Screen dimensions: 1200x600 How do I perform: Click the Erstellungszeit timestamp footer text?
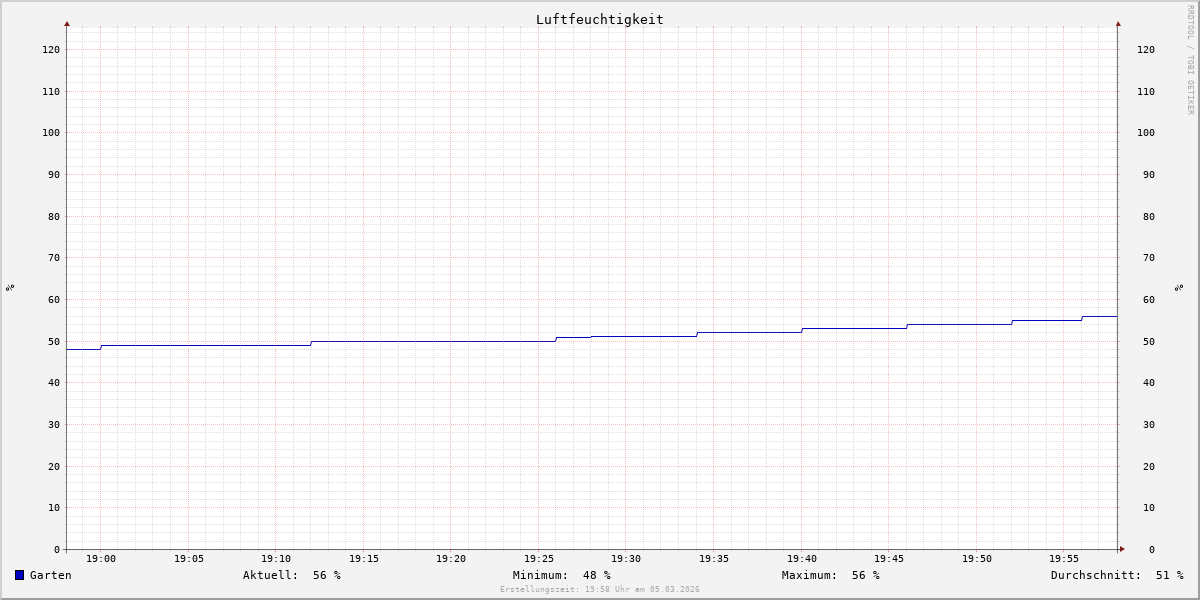pyautogui.click(x=600, y=589)
